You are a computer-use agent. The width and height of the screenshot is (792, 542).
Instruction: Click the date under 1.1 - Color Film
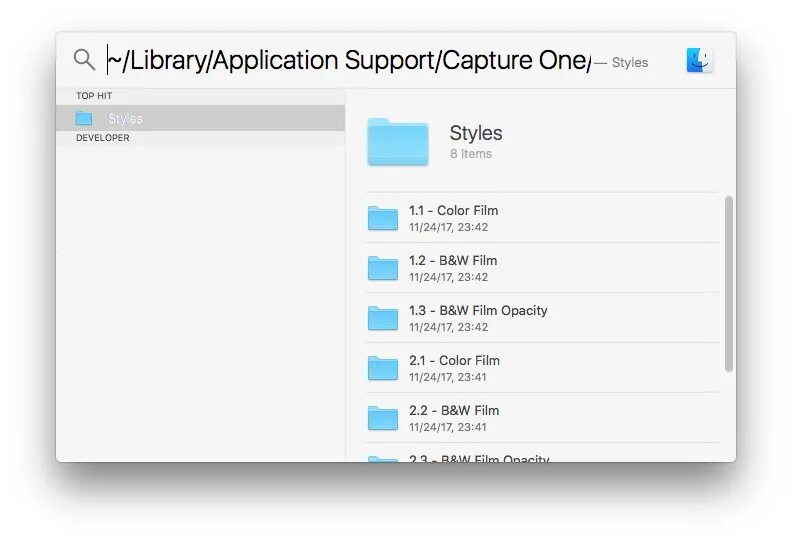tap(449, 227)
